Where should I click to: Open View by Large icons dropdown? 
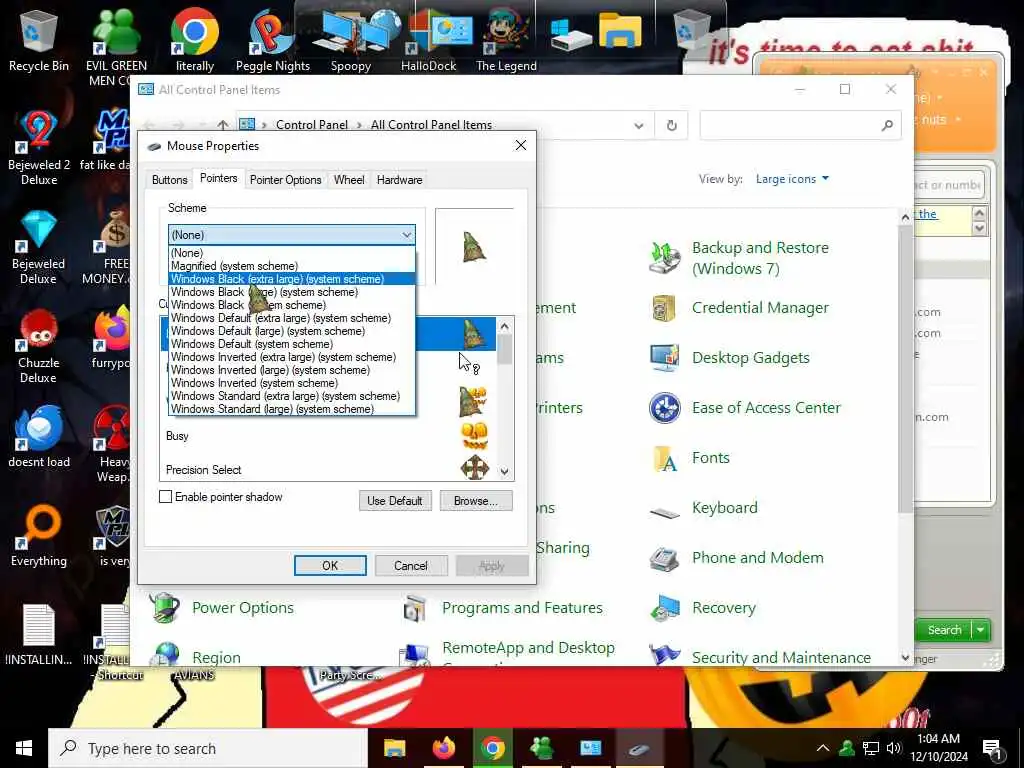point(792,179)
